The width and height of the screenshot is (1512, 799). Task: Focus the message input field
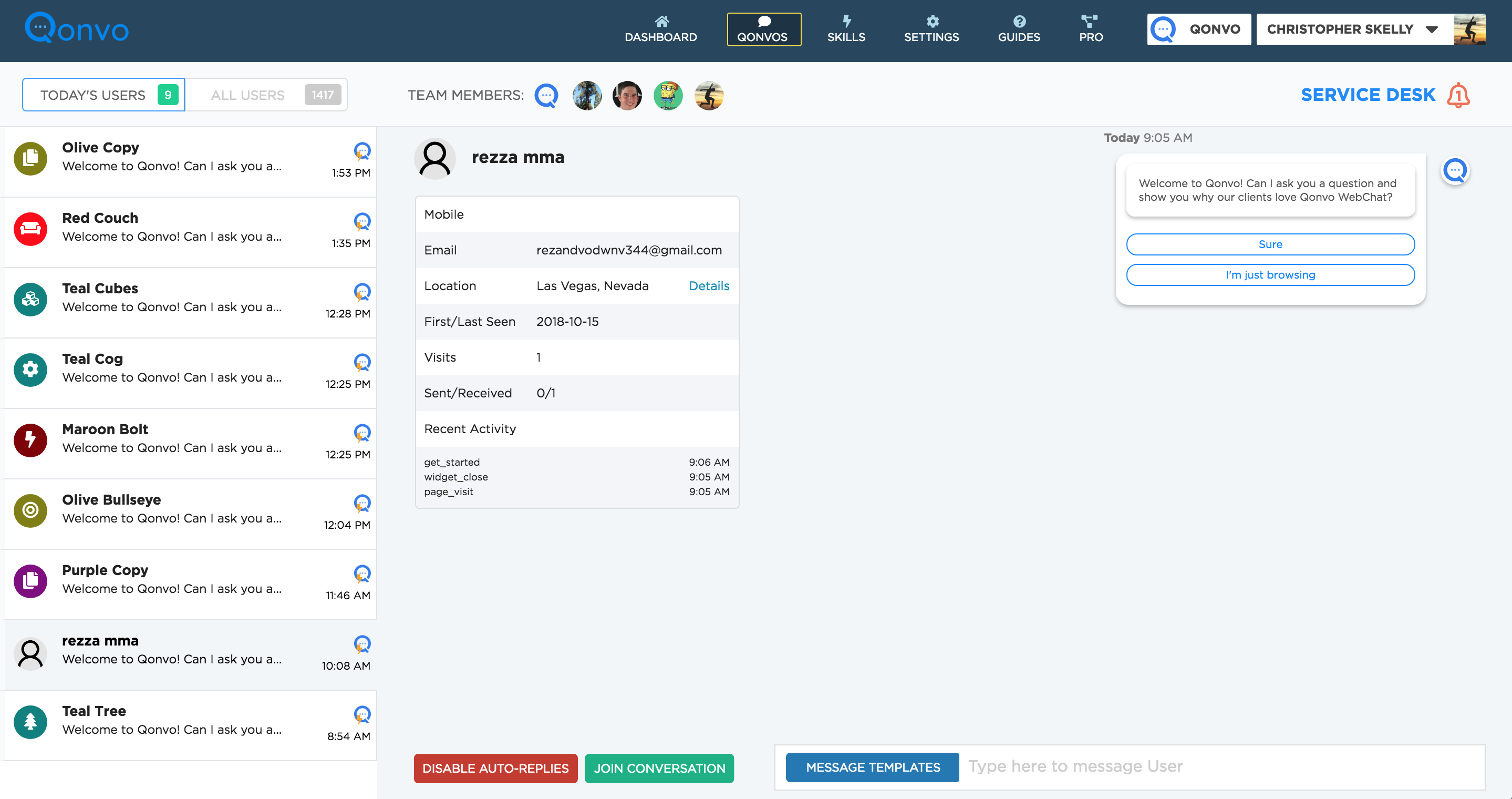(1221, 767)
